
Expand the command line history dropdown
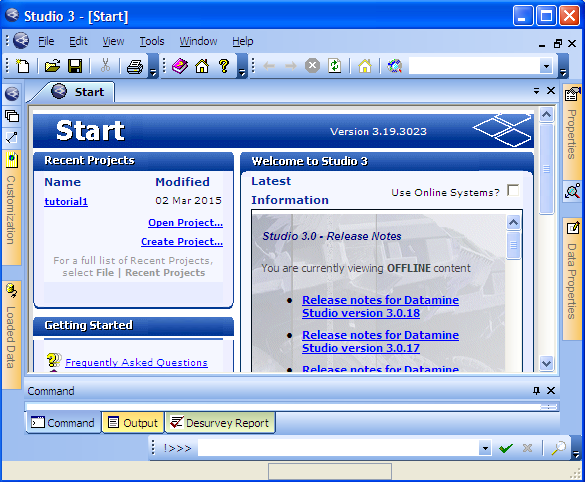point(485,448)
